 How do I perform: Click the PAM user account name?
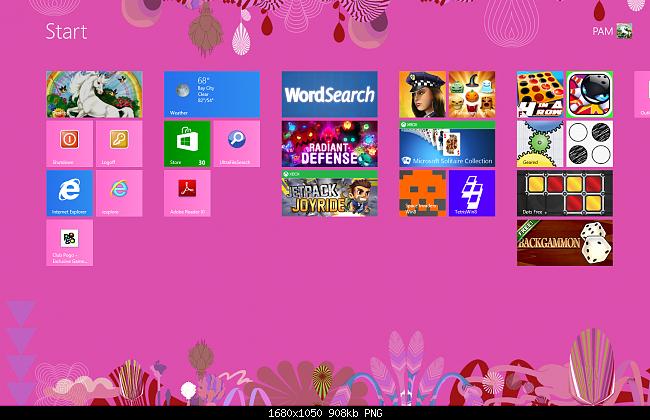pos(602,32)
